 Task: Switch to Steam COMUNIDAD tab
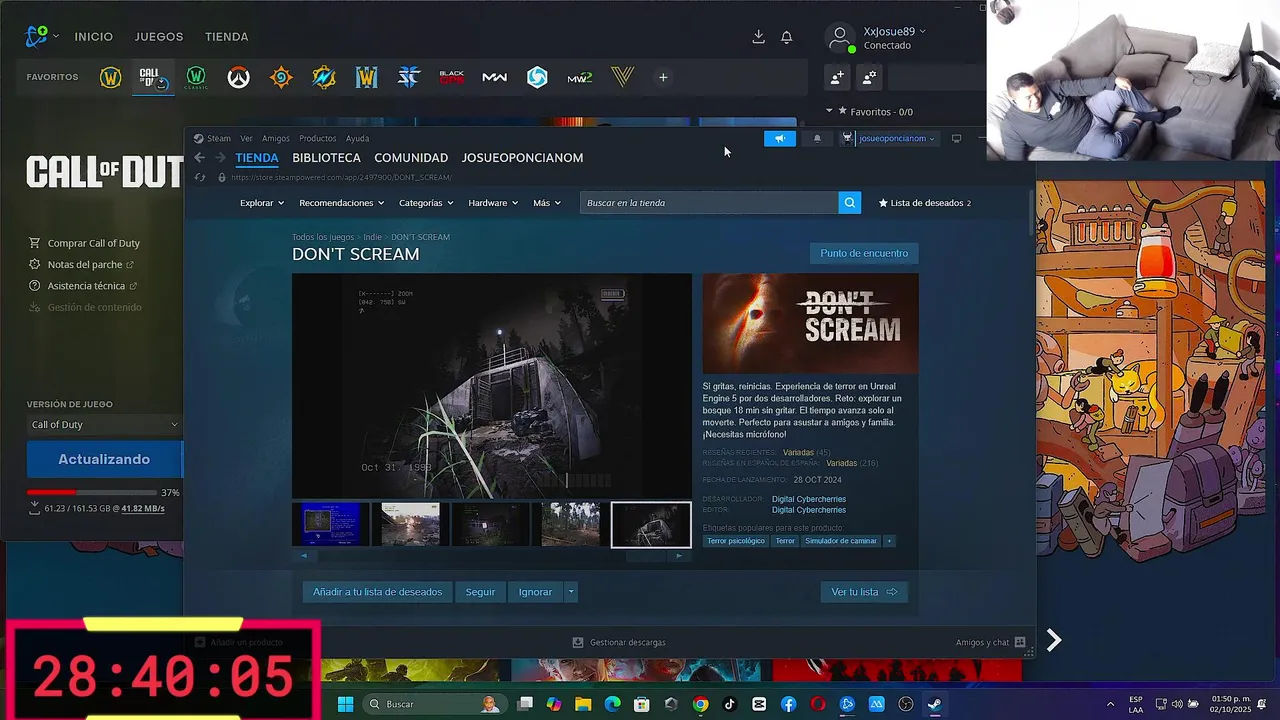click(411, 158)
